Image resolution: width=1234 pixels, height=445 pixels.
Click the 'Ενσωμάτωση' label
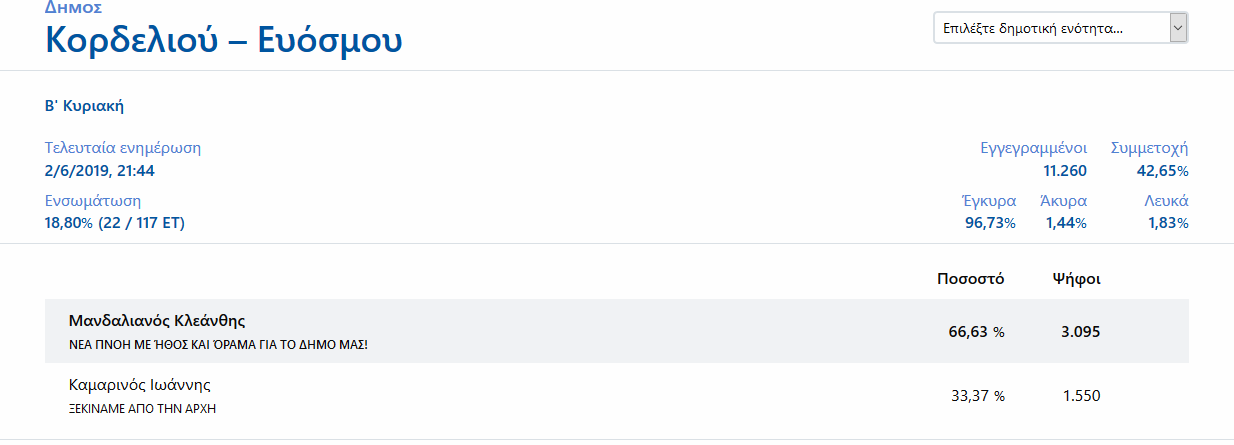tap(93, 200)
